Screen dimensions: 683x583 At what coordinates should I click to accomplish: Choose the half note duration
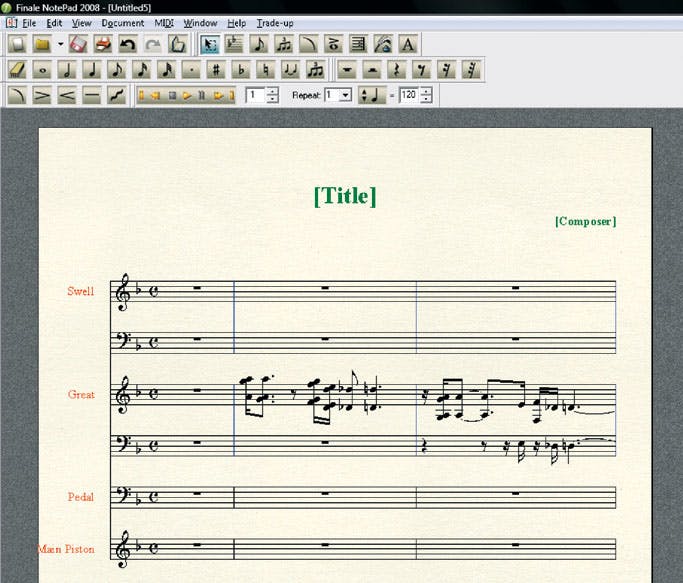pyautogui.click(x=67, y=70)
